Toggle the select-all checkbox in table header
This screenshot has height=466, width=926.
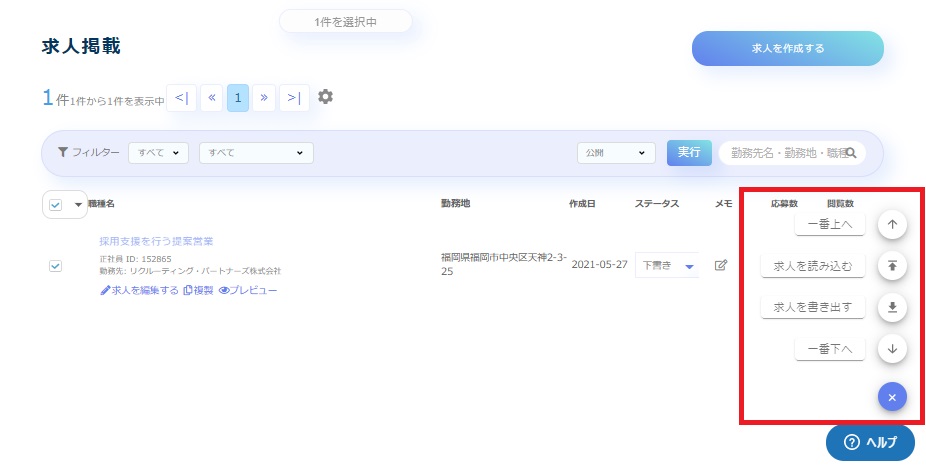55,204
